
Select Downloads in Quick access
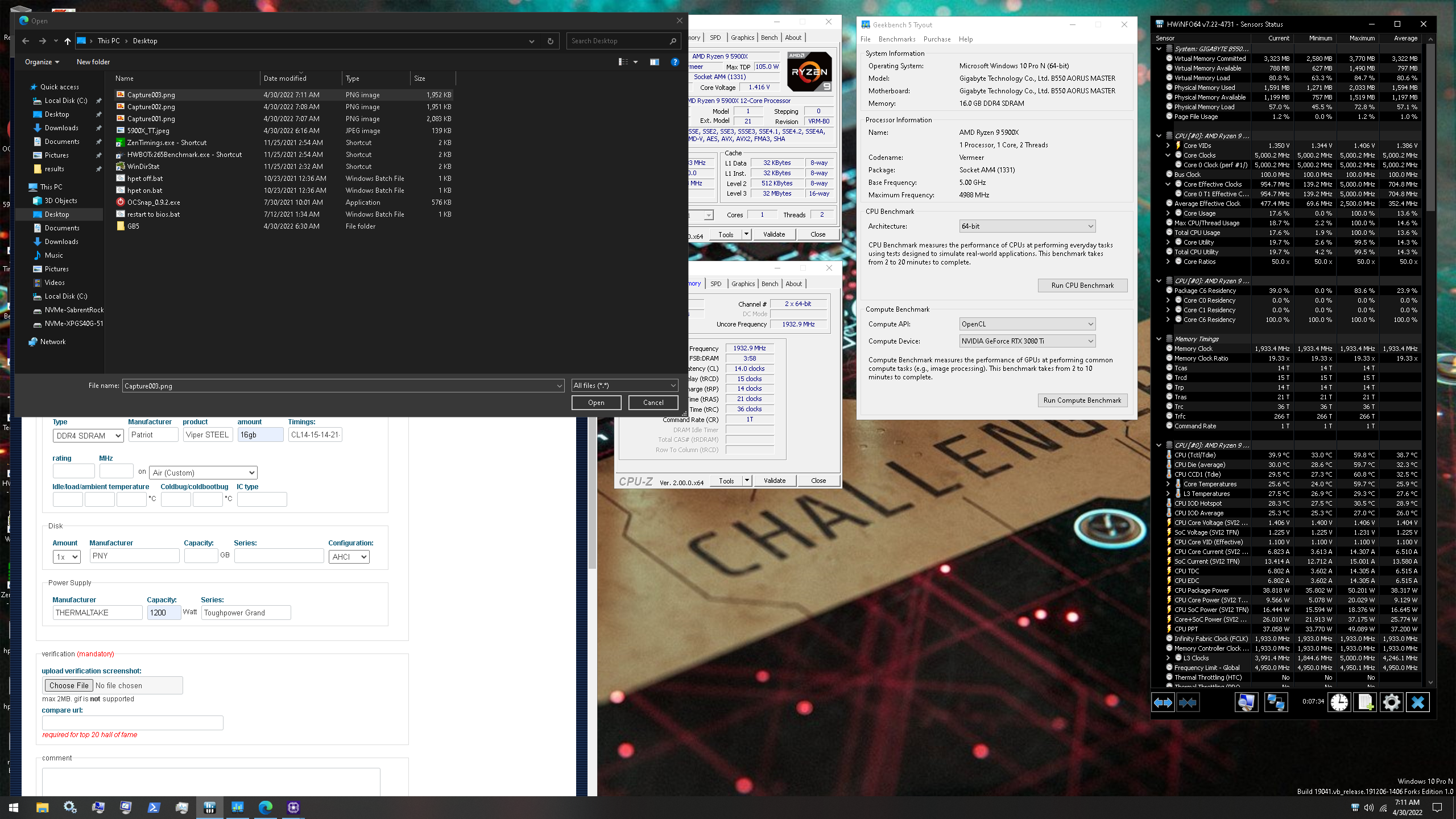coord(61,128)
